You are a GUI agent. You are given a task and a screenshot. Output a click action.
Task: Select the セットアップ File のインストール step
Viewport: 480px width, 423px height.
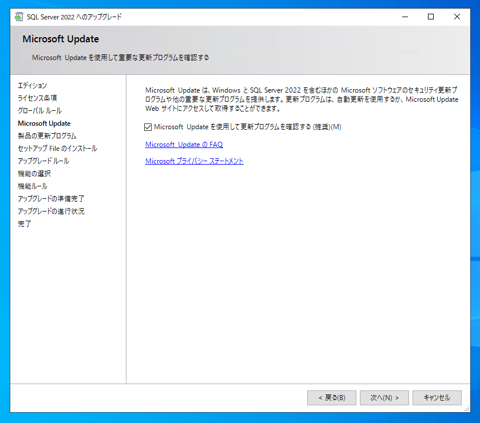57,148
